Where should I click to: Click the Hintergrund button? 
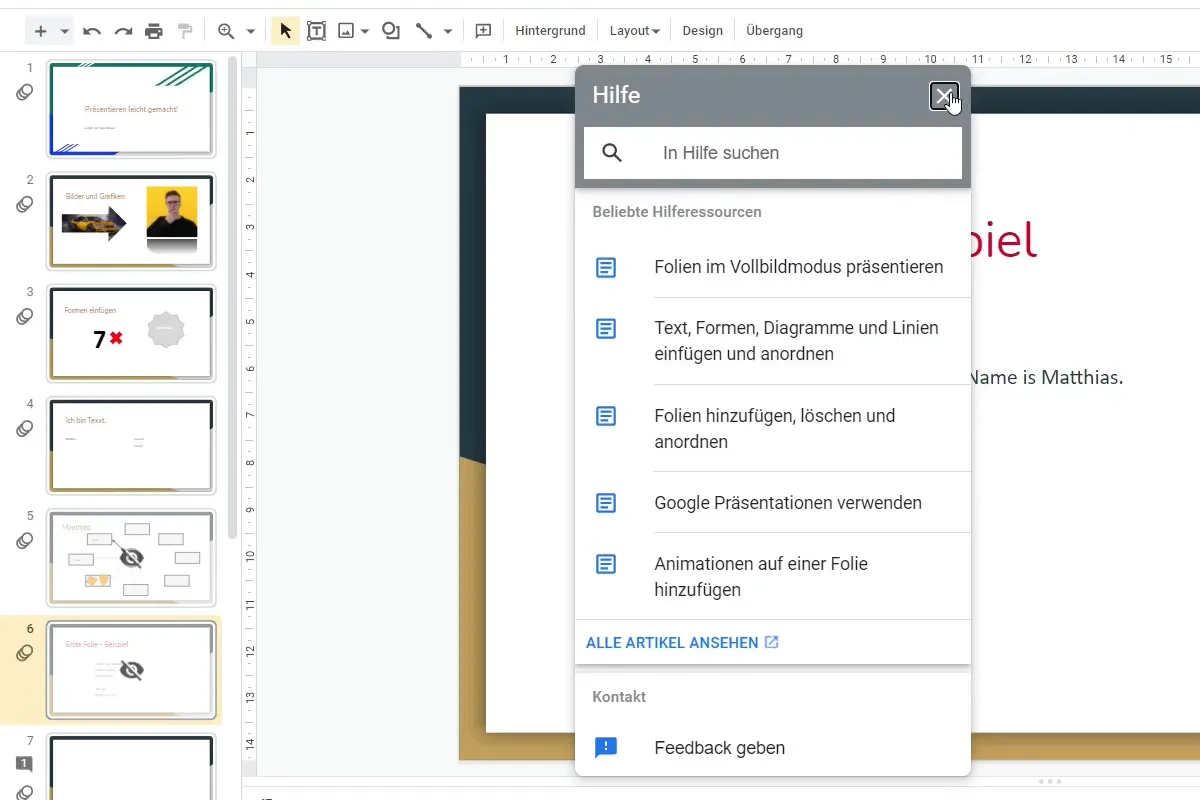tap(550, 31)
